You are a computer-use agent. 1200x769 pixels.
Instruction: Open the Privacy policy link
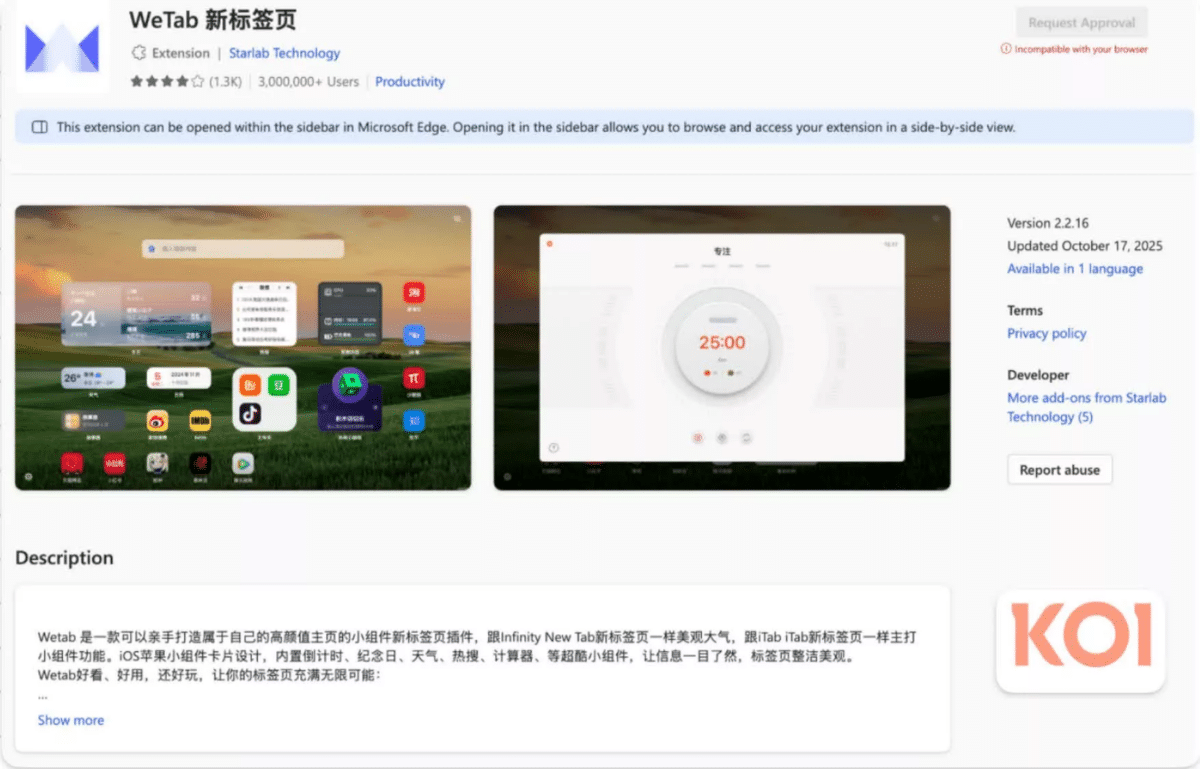tap(1046, 334)
